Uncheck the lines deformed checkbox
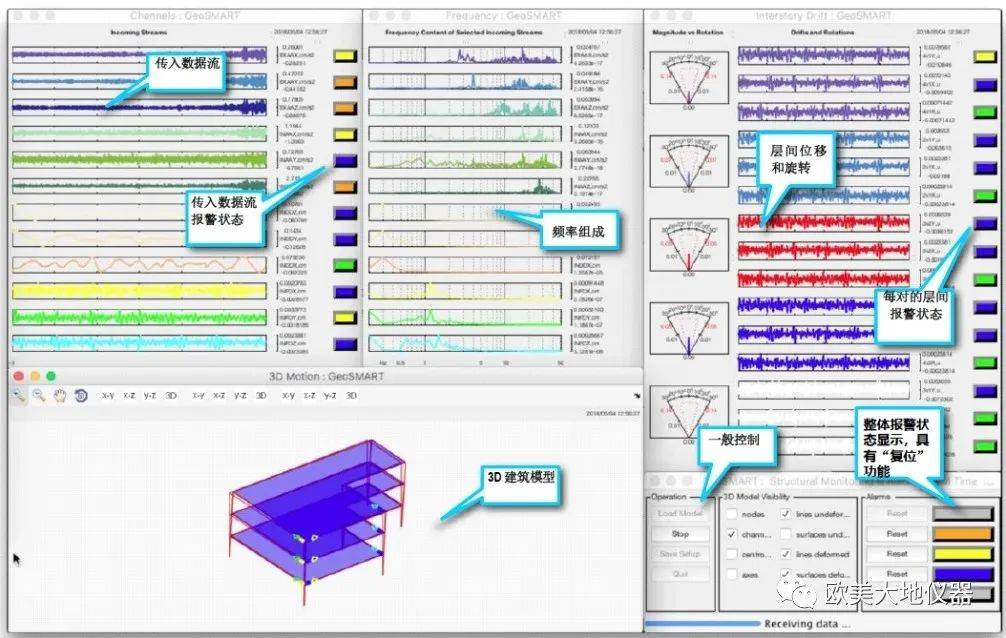 [785, 555]
